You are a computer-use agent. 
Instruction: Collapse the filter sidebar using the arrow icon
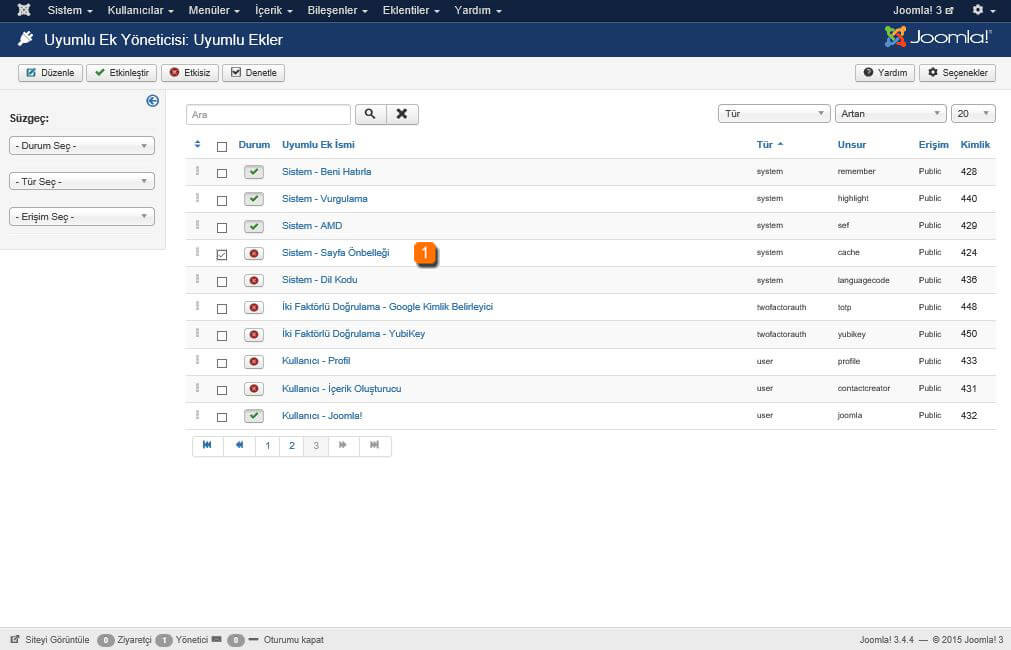pos(152,100)
